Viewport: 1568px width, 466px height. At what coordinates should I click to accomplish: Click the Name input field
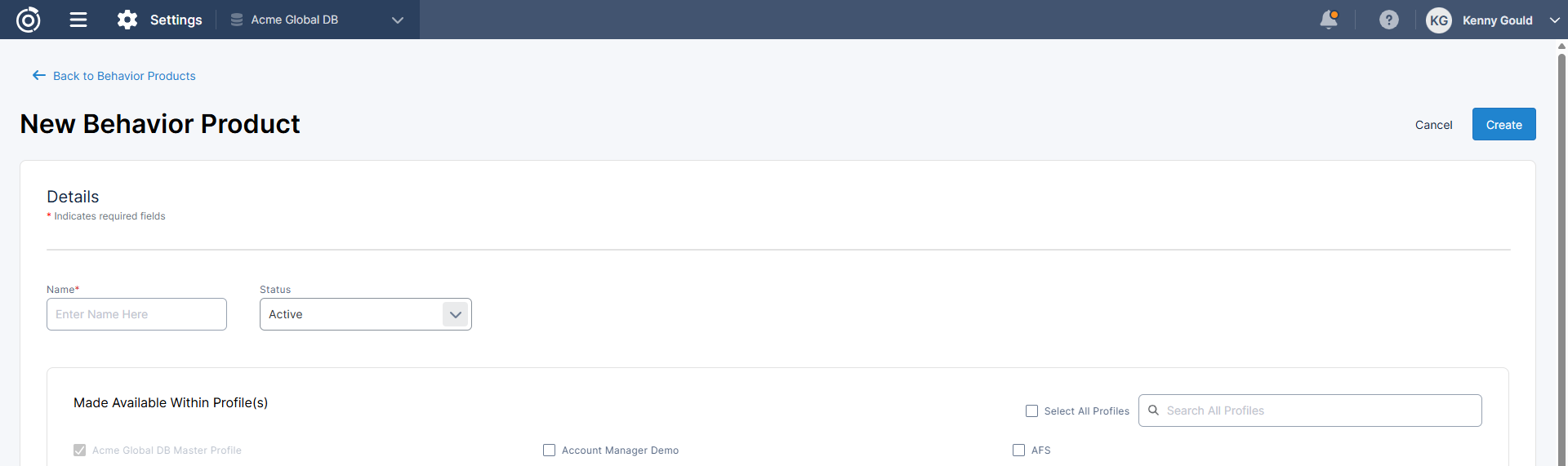136,314
